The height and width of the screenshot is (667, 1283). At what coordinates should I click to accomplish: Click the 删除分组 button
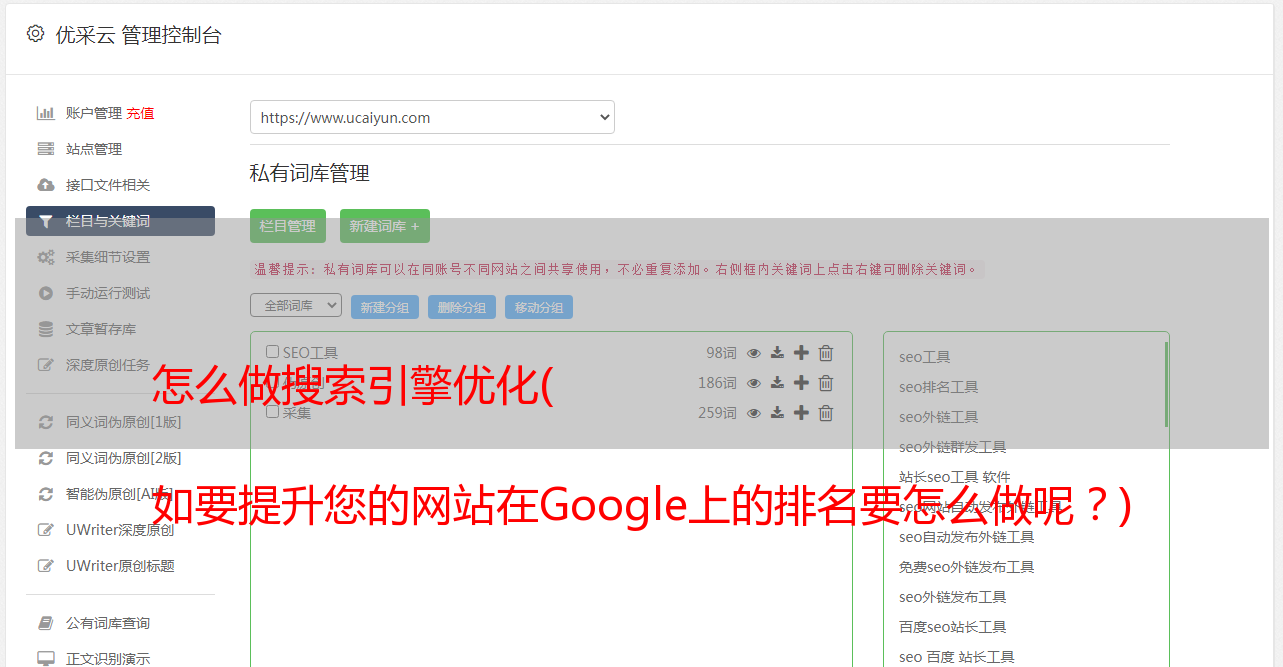tap(462, 307)
